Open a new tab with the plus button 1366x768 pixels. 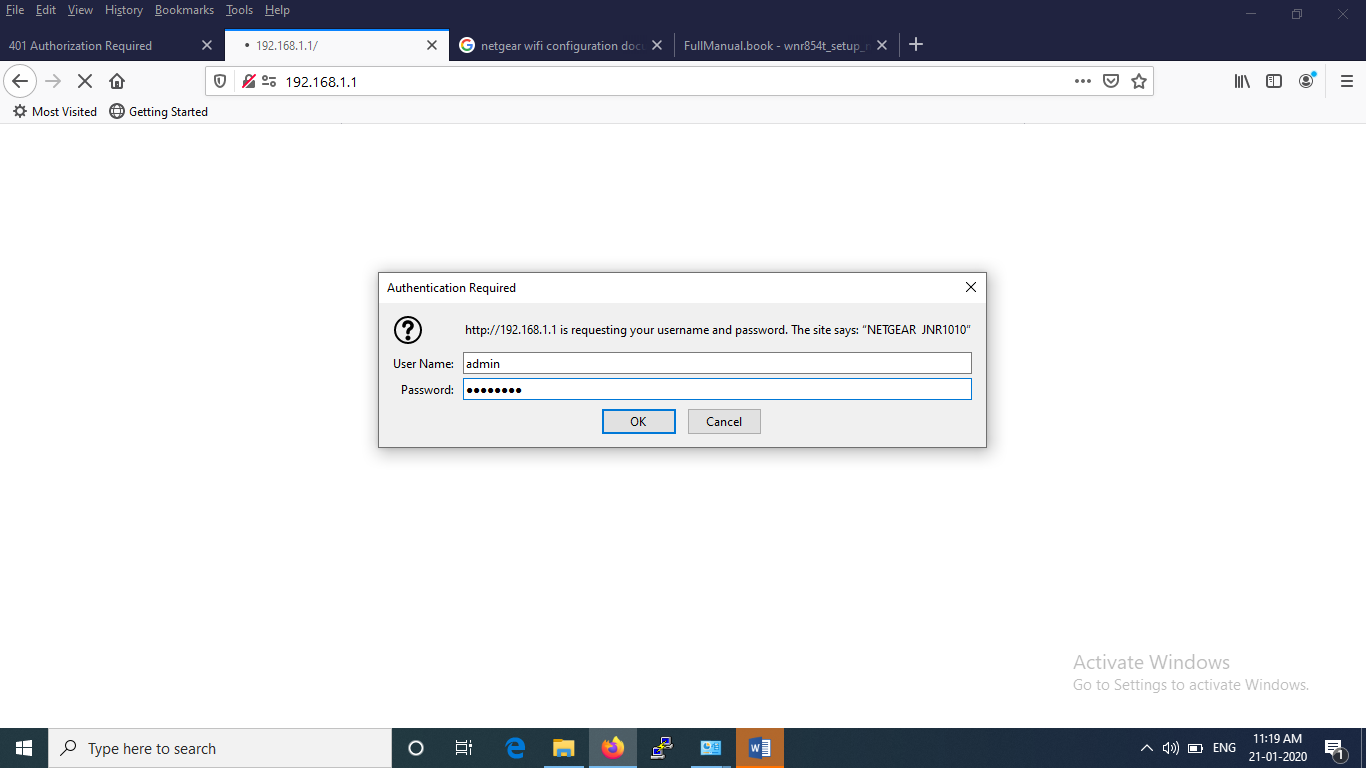pyautogui.click(x=916, y=45)
